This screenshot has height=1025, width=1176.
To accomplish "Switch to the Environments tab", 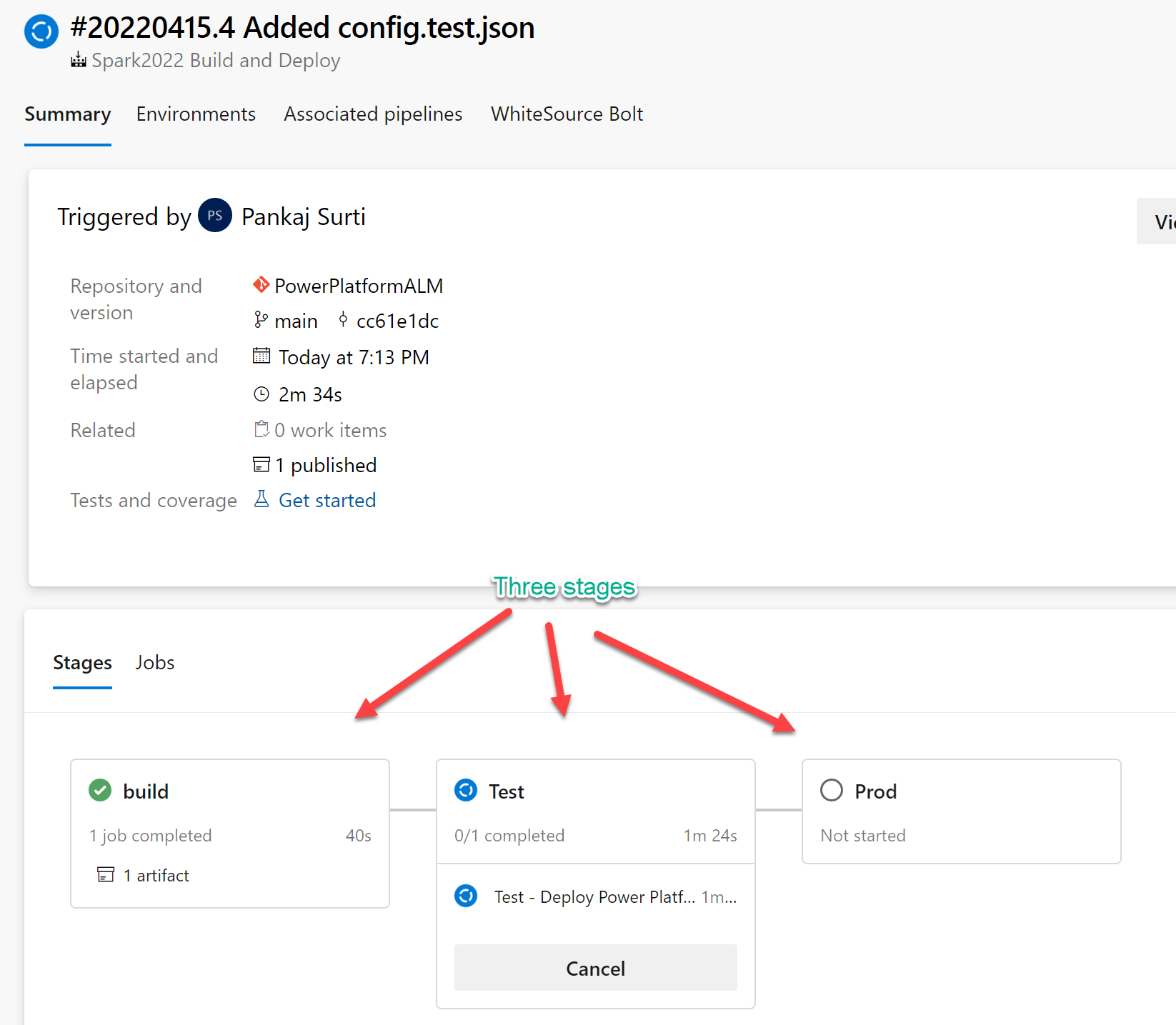I will [x=196, y=114].
